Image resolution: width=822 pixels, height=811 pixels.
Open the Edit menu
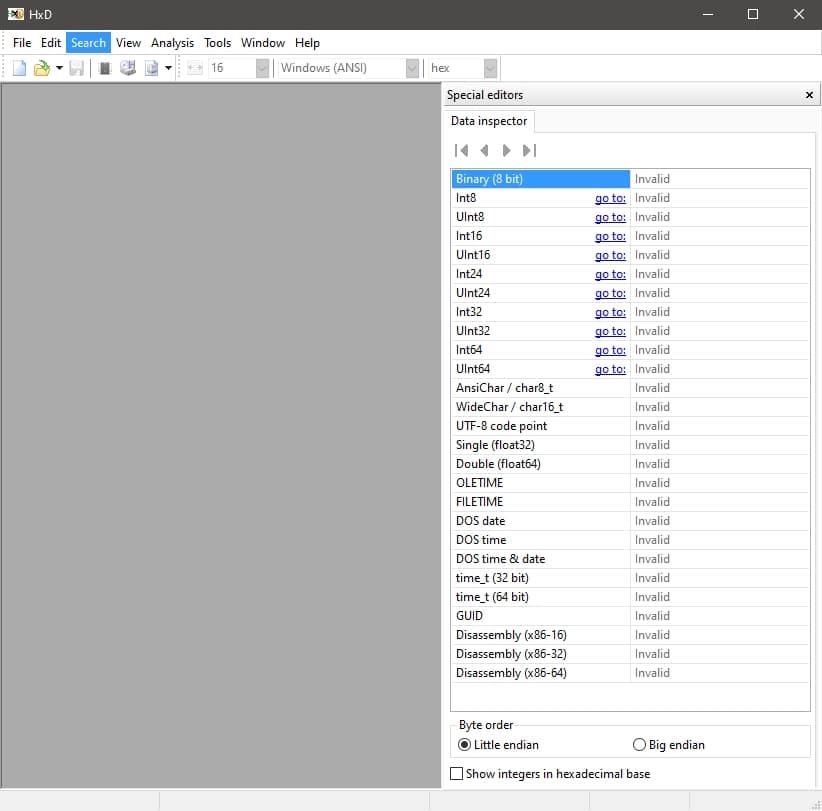click(x=51, y=43)
